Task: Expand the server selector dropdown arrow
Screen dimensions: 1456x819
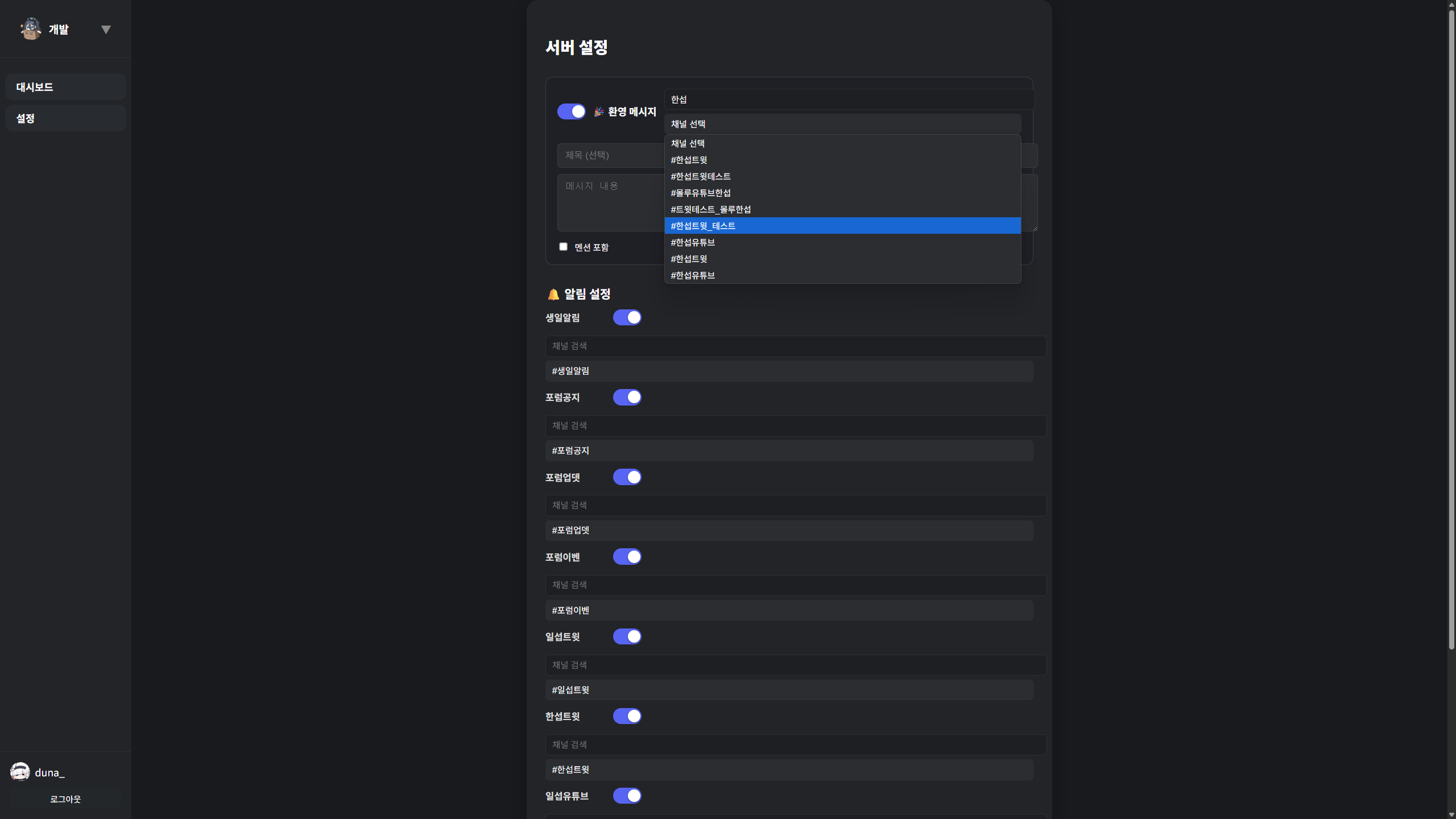Action: tap(106, 30)
